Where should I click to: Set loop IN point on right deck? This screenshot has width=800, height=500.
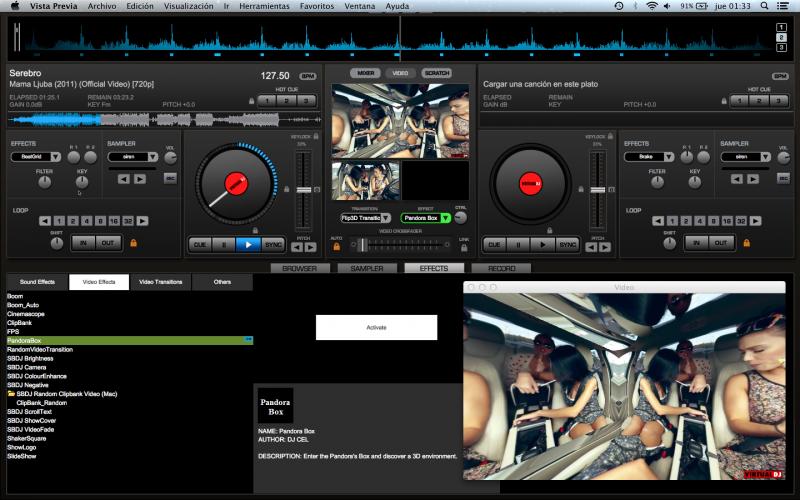click(x=696, y=243)
